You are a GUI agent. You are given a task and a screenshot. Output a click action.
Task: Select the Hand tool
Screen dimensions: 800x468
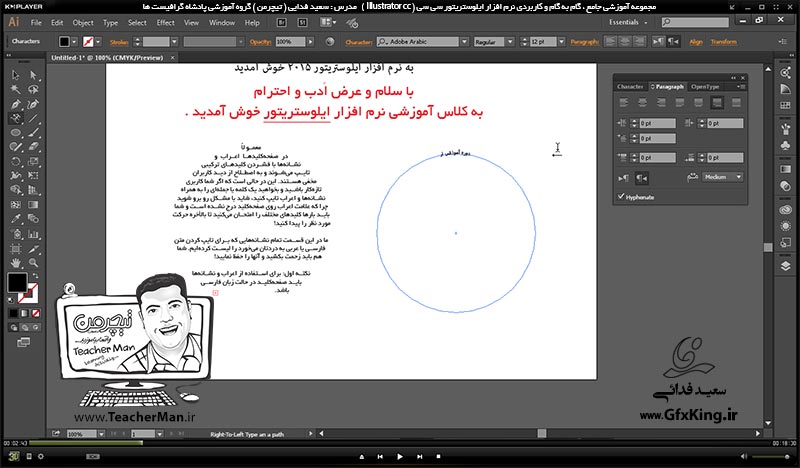(16, 263)
